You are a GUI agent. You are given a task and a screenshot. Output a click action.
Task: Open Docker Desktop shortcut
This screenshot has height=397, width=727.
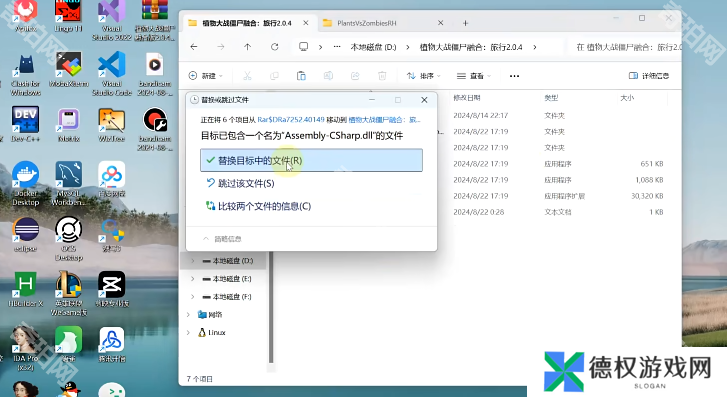[26, 183]
